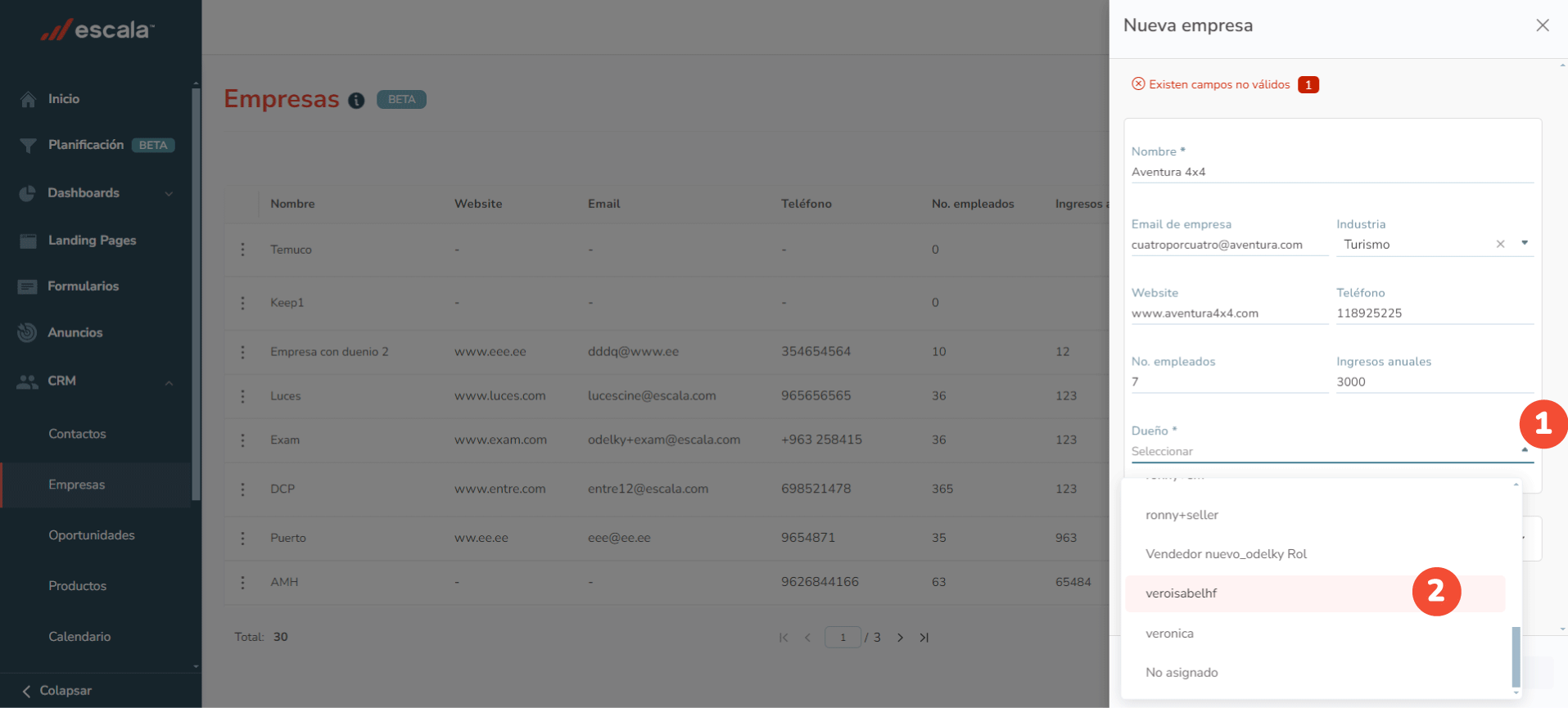1568x708 pixels.
Task: Click the Anuncios target icon
Action: point(28,332)
